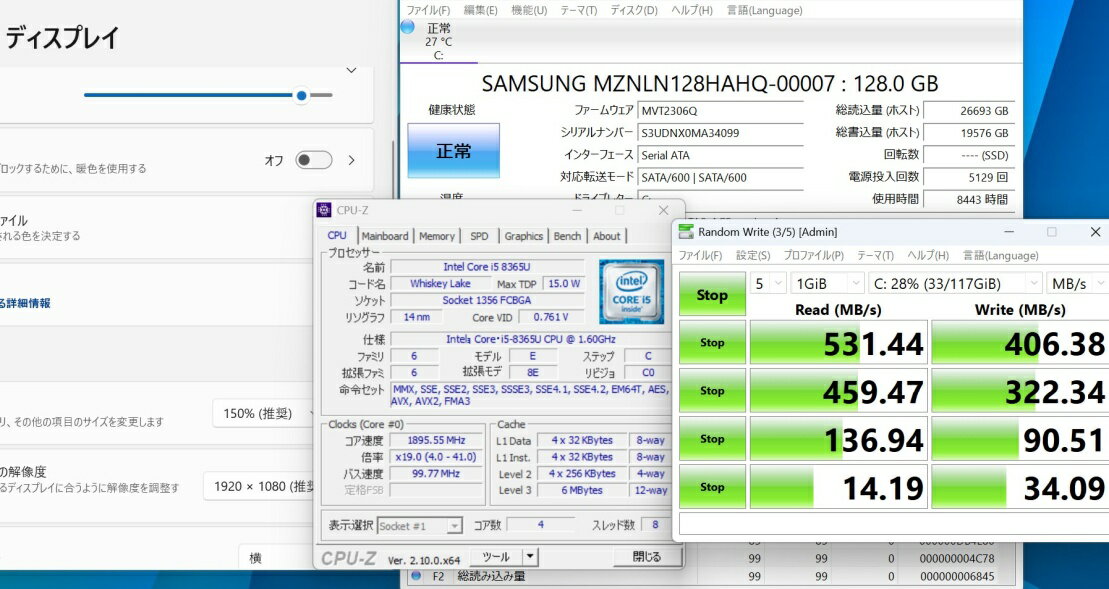Open the 1GiB test size dropdown

827,284
